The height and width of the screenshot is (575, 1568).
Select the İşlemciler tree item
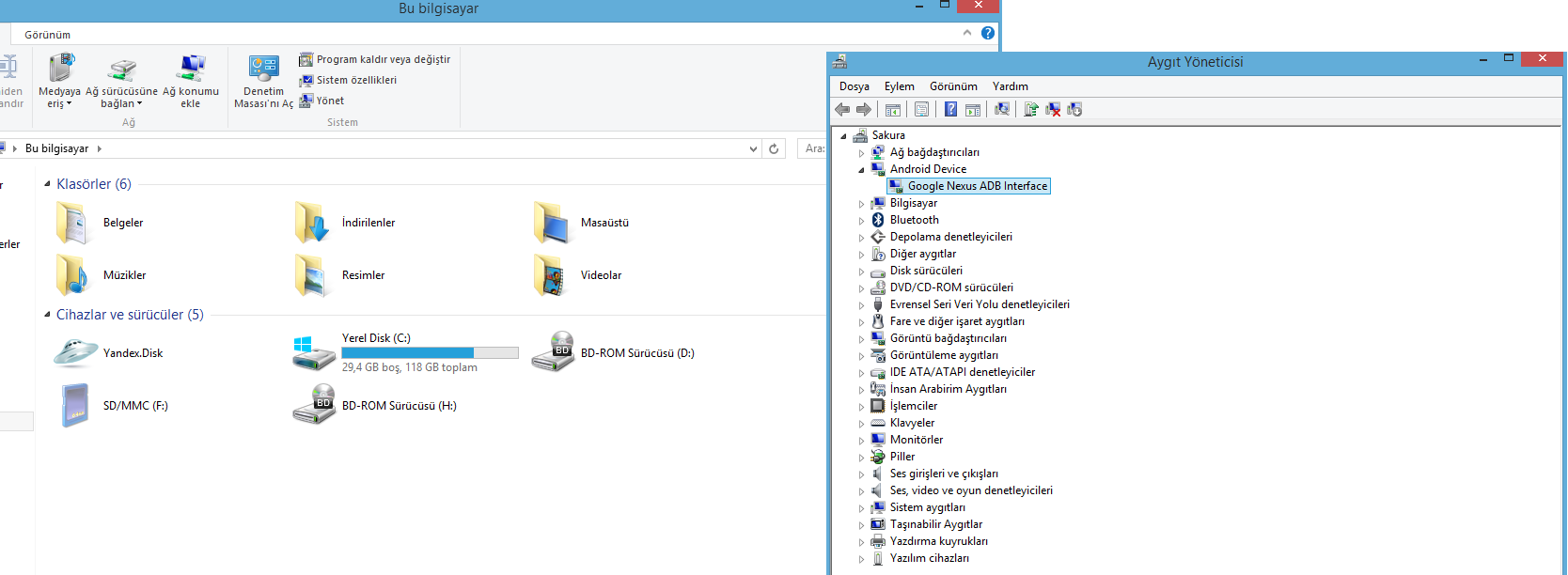coord(914,406)
